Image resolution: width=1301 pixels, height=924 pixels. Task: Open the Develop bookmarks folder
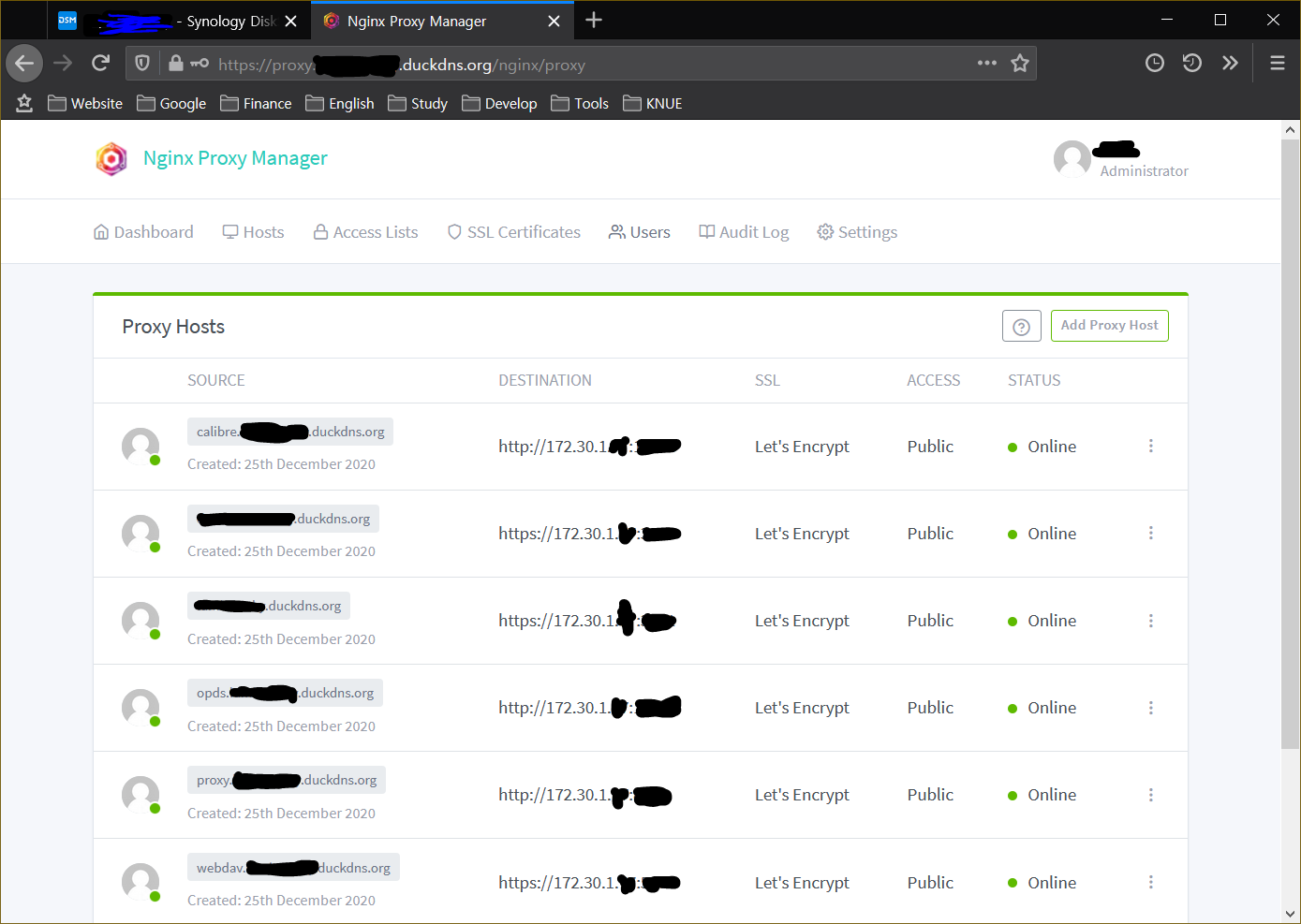499,103
